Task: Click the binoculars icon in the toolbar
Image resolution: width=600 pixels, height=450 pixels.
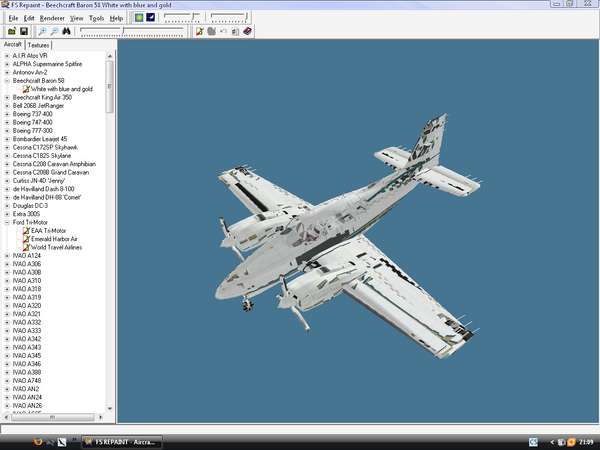Action: [x=67, y=31]
